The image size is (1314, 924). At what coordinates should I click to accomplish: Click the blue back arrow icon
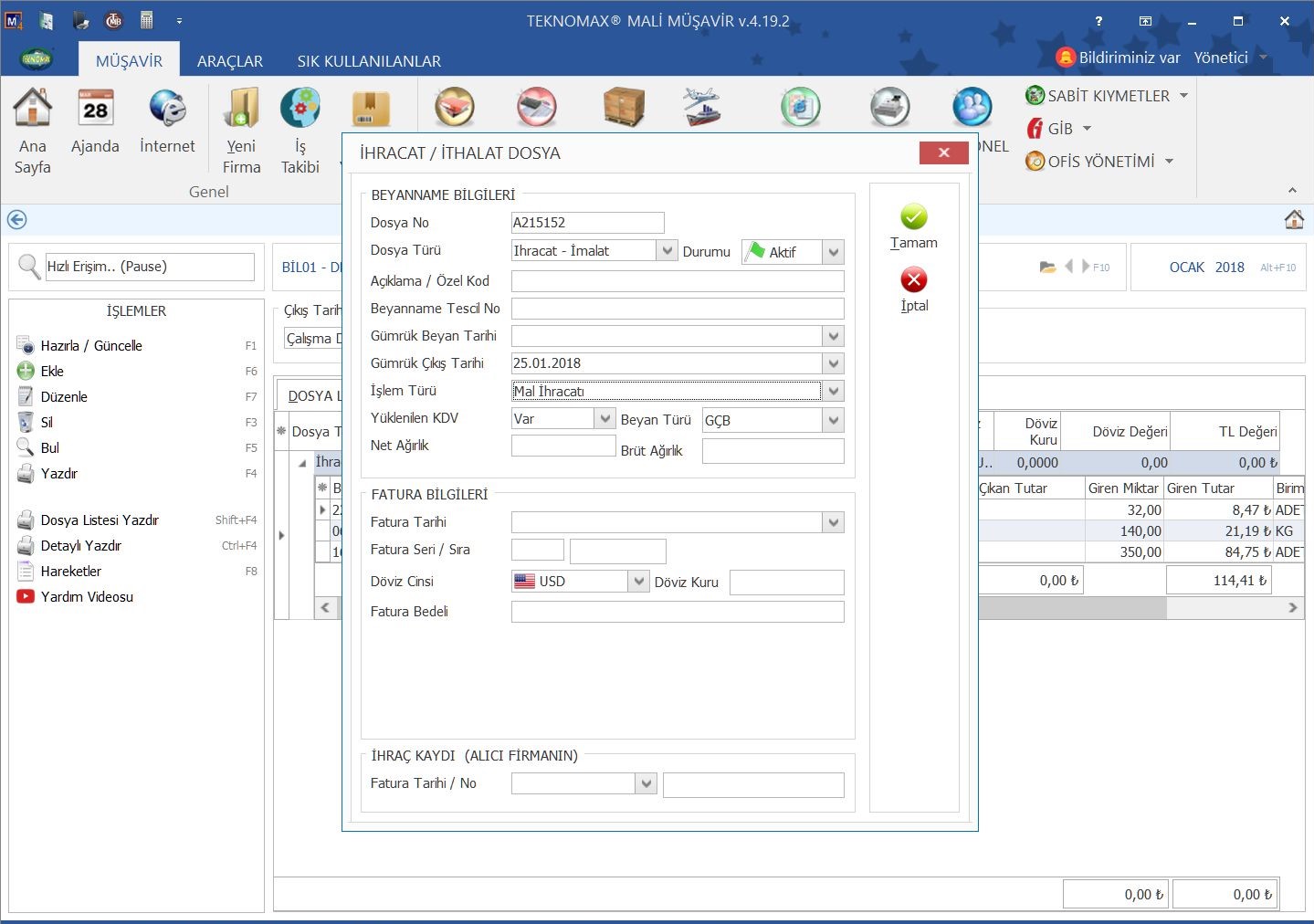click(x=16, y=220)
